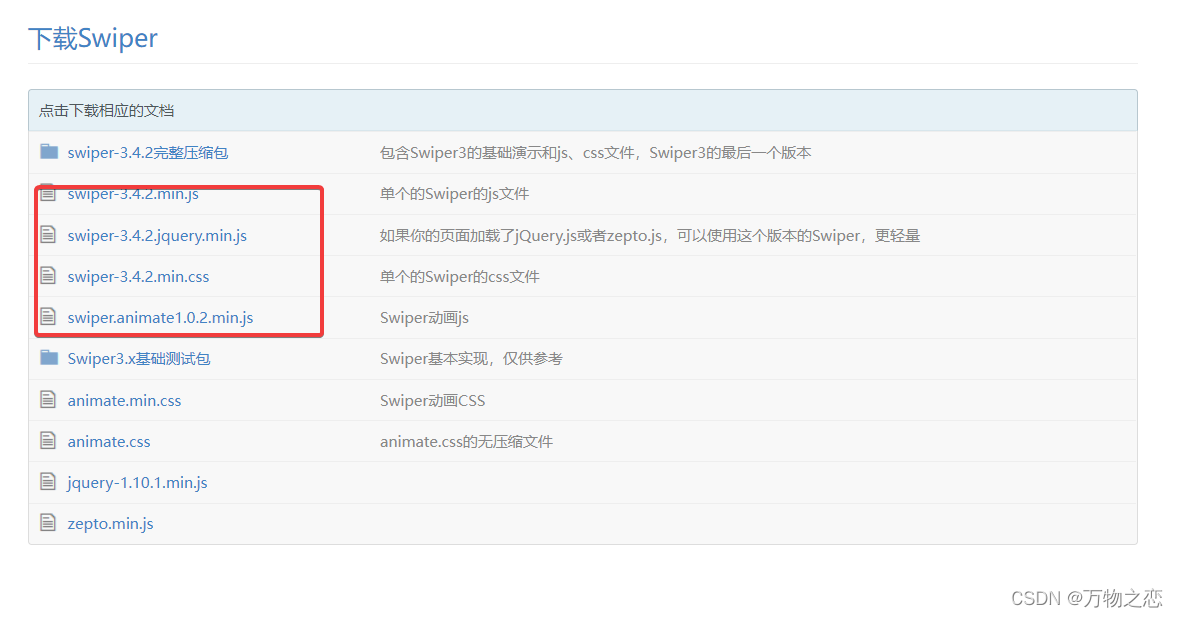1178x617 pixels.
Task: Click the 点击下载相应的文档 panel header
Action: coord(582,110)
